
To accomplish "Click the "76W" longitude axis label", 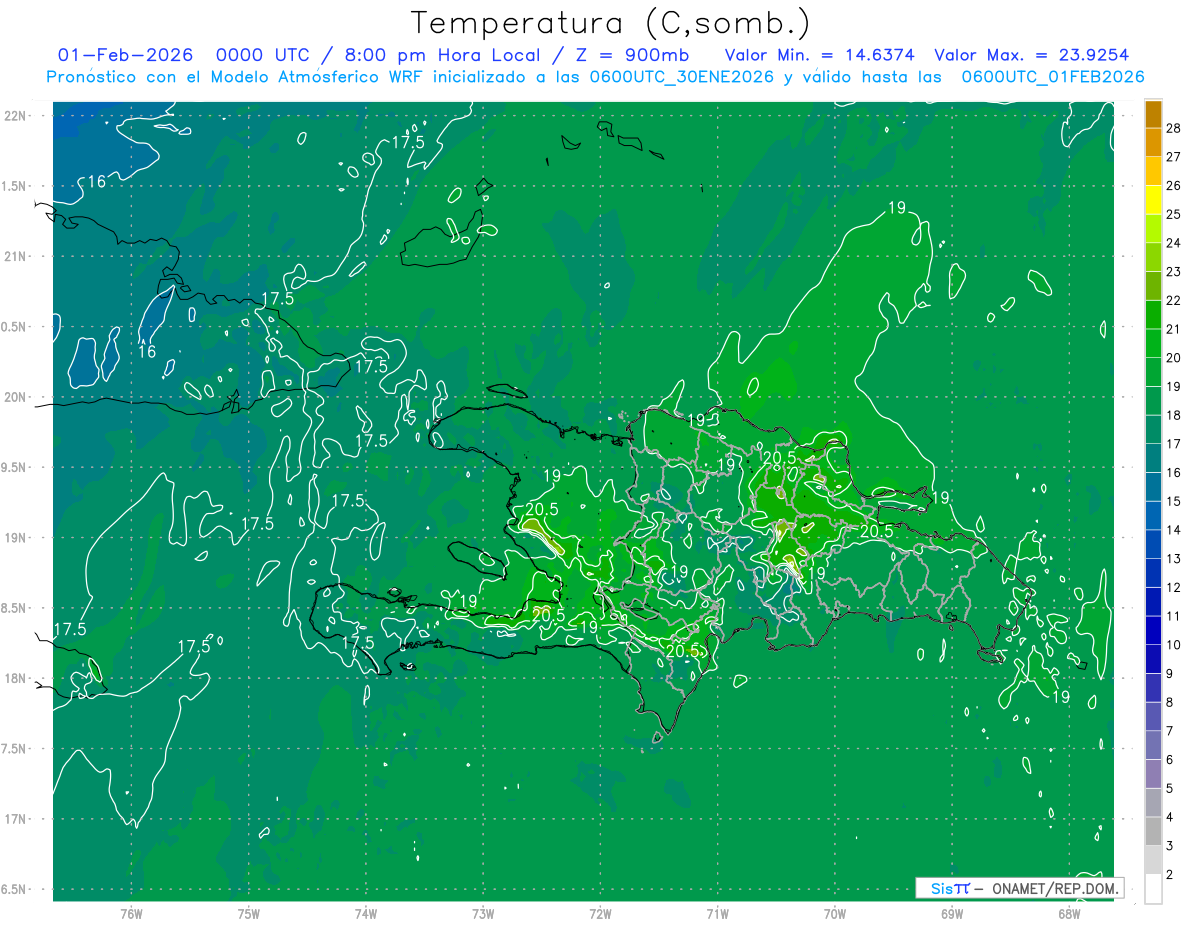I will pyautogui.click(x=132, y=913).
